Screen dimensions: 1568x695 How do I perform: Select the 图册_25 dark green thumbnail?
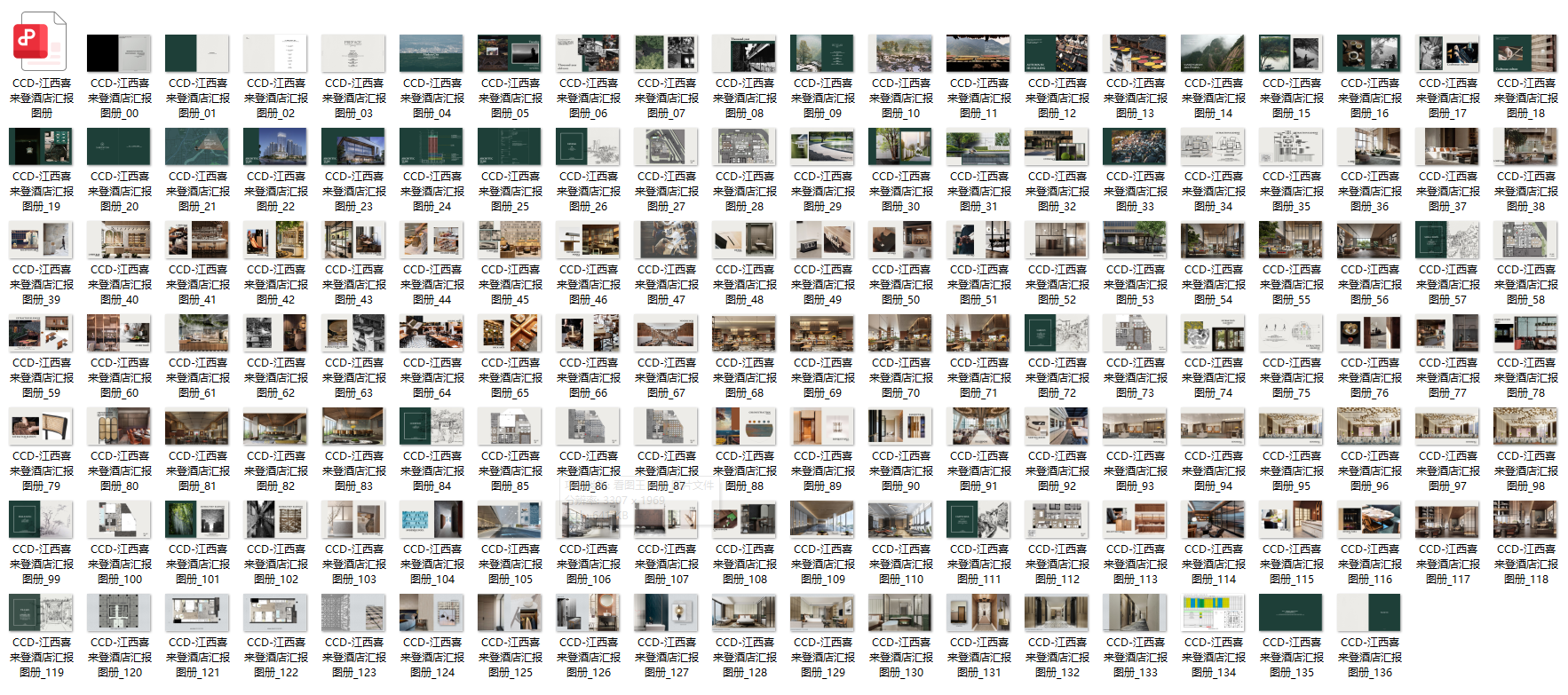tap(510, 146)
